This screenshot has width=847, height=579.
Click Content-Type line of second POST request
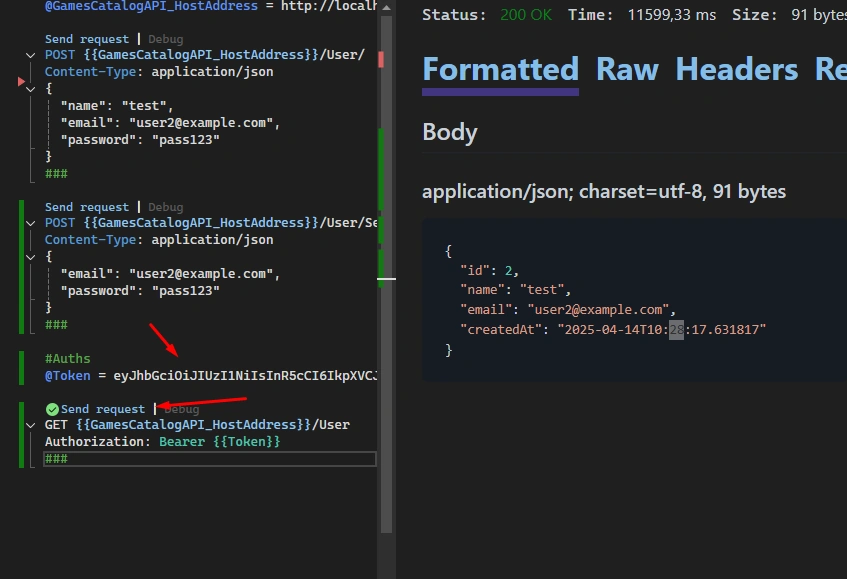(159, 240)
